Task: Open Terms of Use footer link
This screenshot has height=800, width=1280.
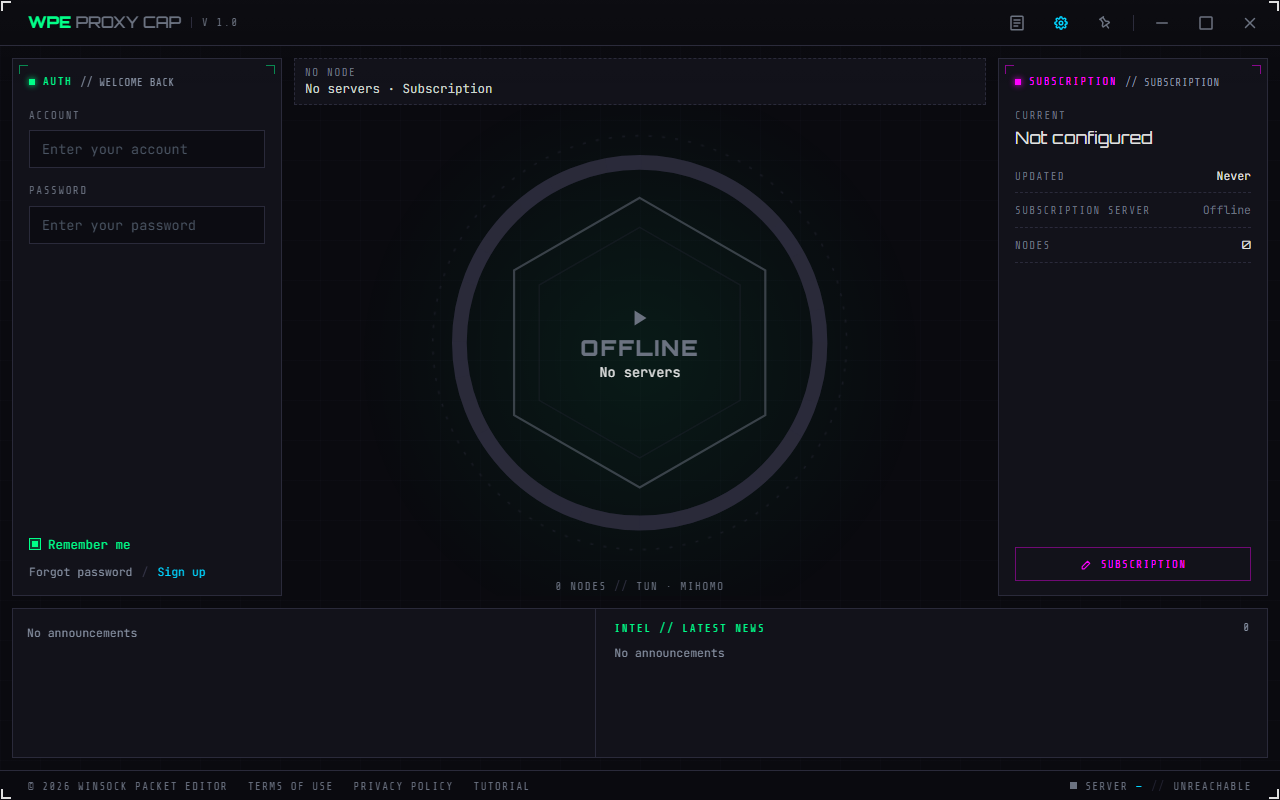Action: [x=290, y=786]
